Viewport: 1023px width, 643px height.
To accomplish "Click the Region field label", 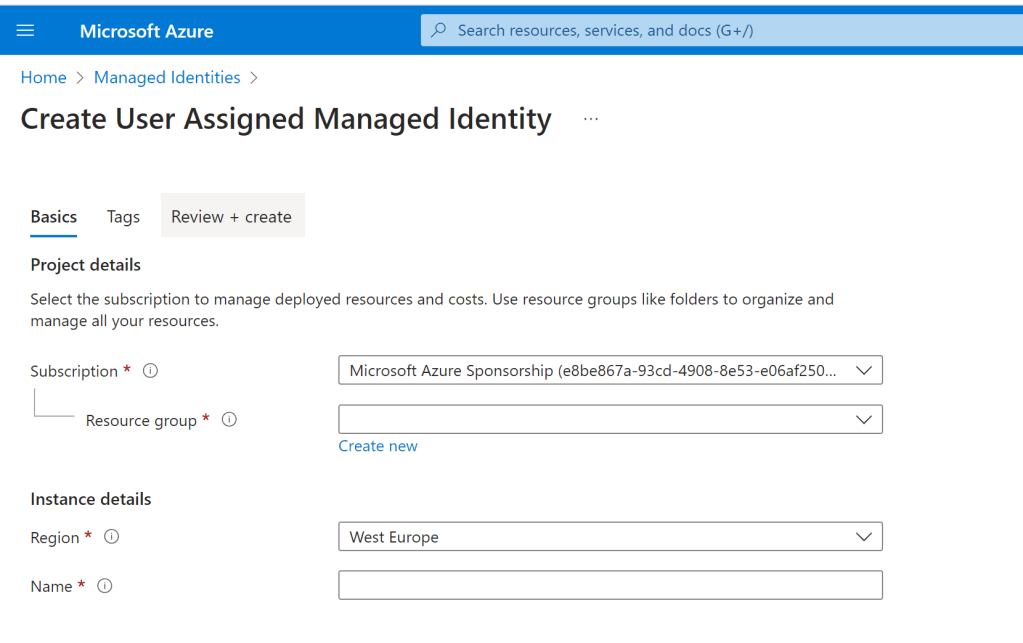I will click(x=55, y=537).
